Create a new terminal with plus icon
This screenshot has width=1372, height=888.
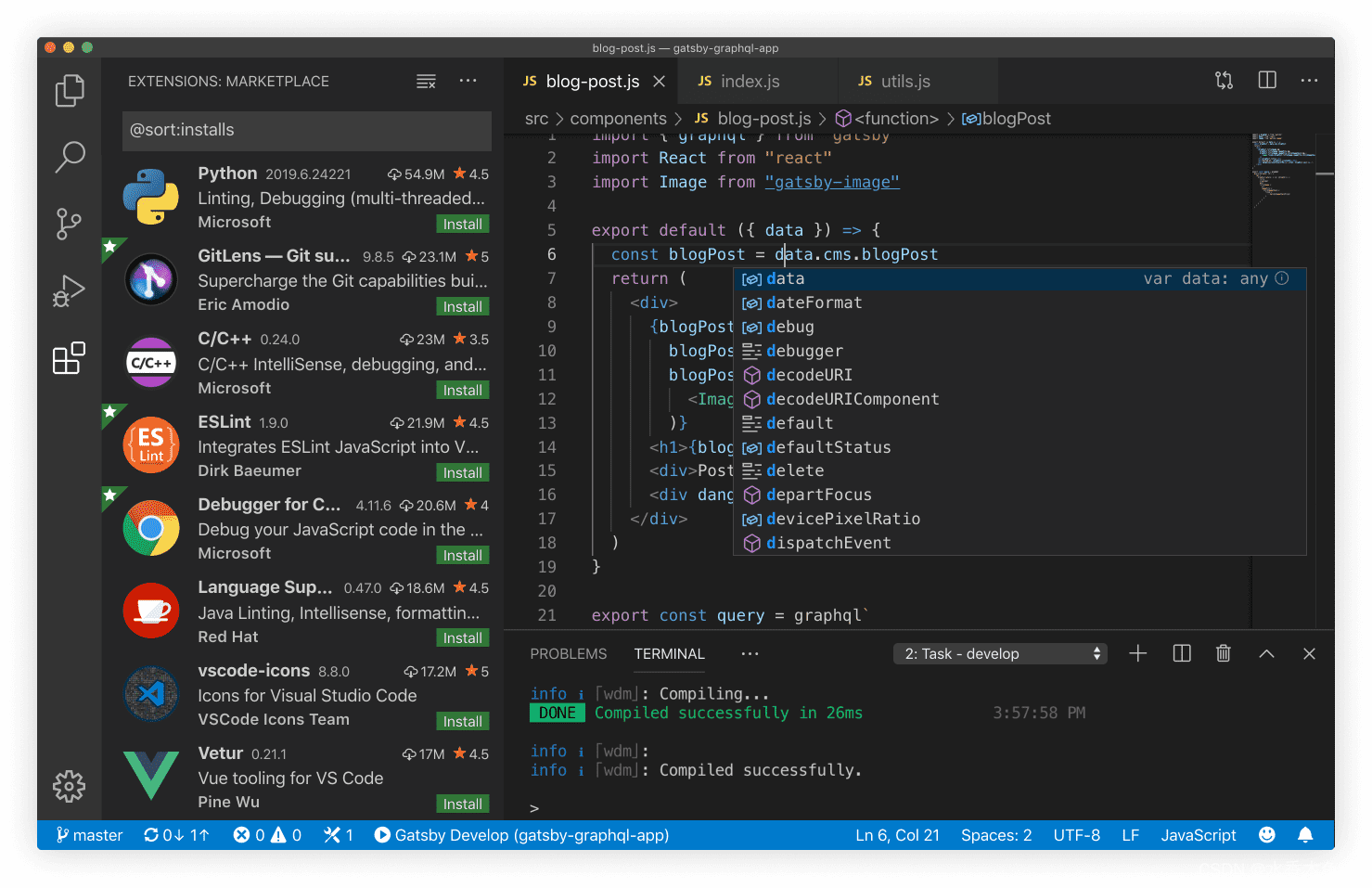(x=1138, y=653)
